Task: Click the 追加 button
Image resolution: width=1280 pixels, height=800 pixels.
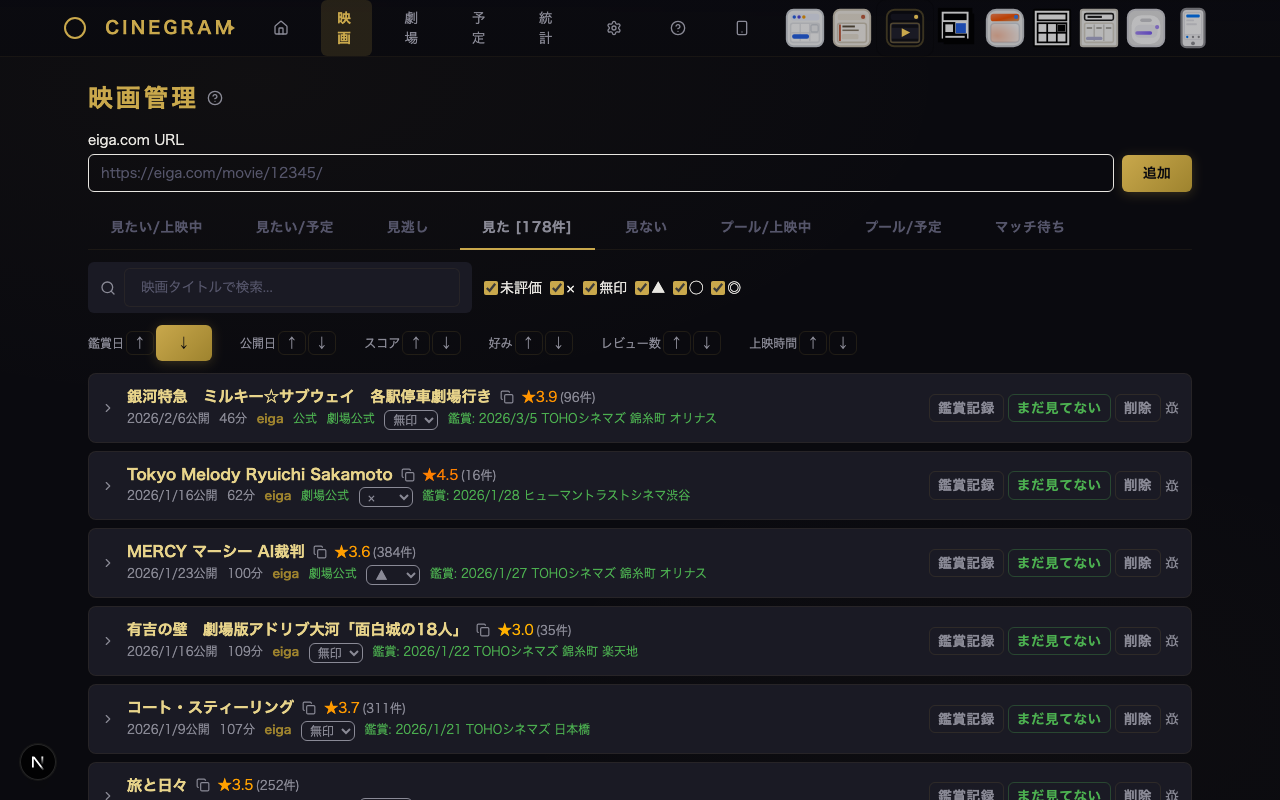Action: pos(1156,173)
